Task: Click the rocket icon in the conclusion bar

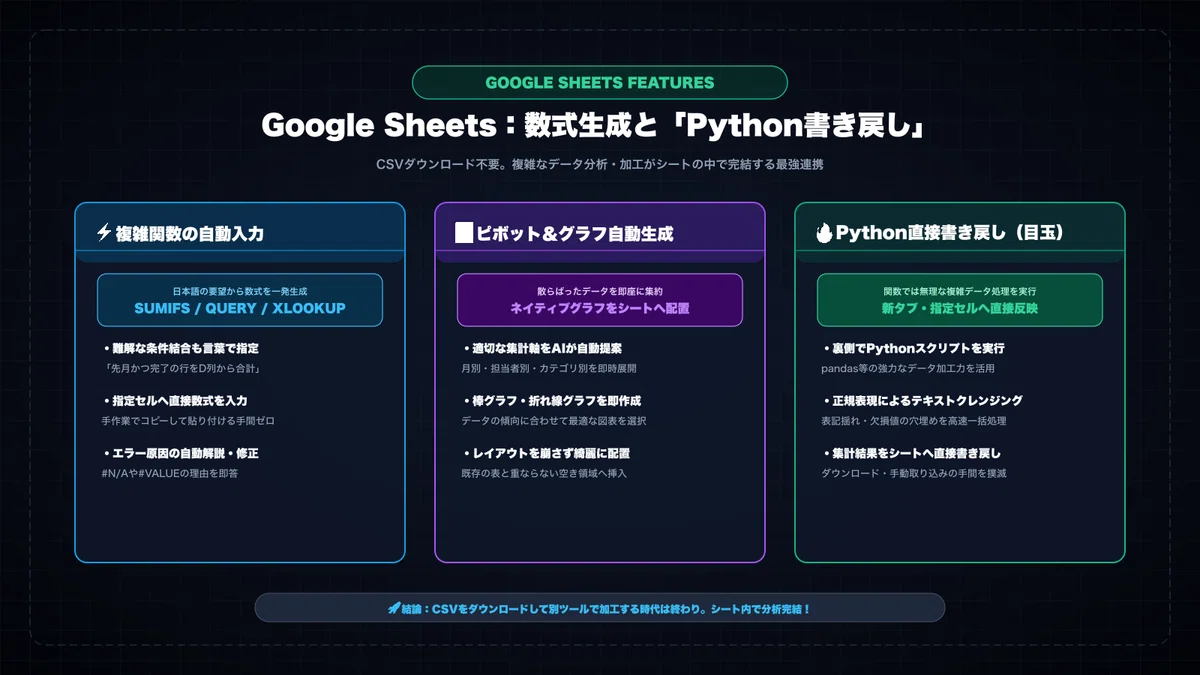Action: click(x=395, y=608)
